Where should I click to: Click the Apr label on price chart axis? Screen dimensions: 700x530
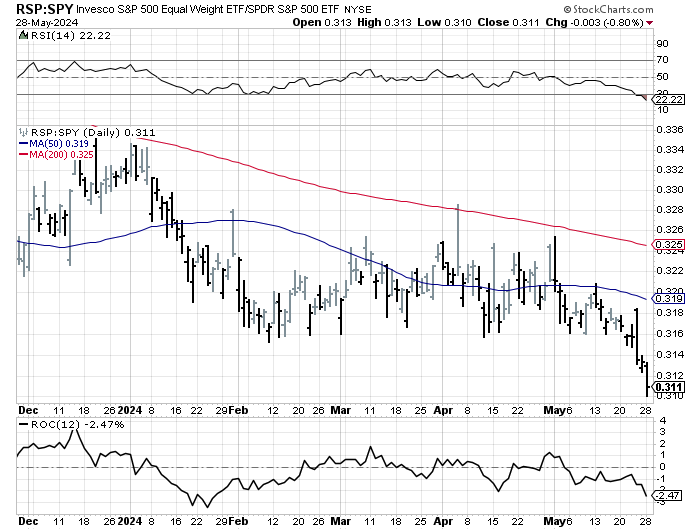[443, 410]
